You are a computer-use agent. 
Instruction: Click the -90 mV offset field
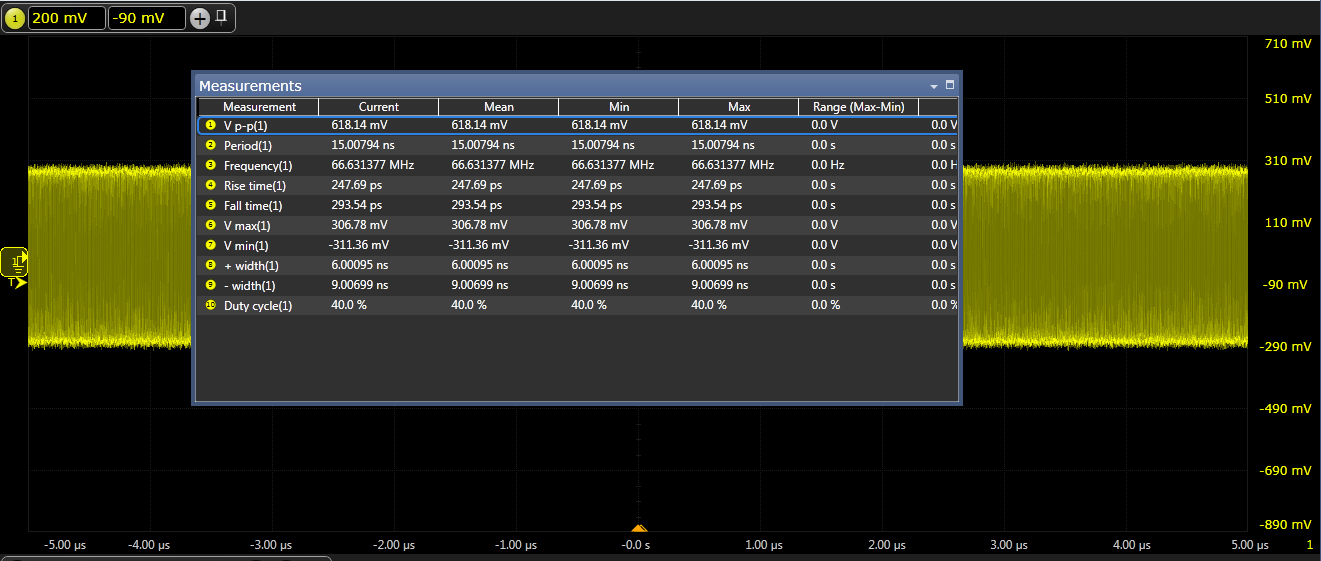[146, 18]
